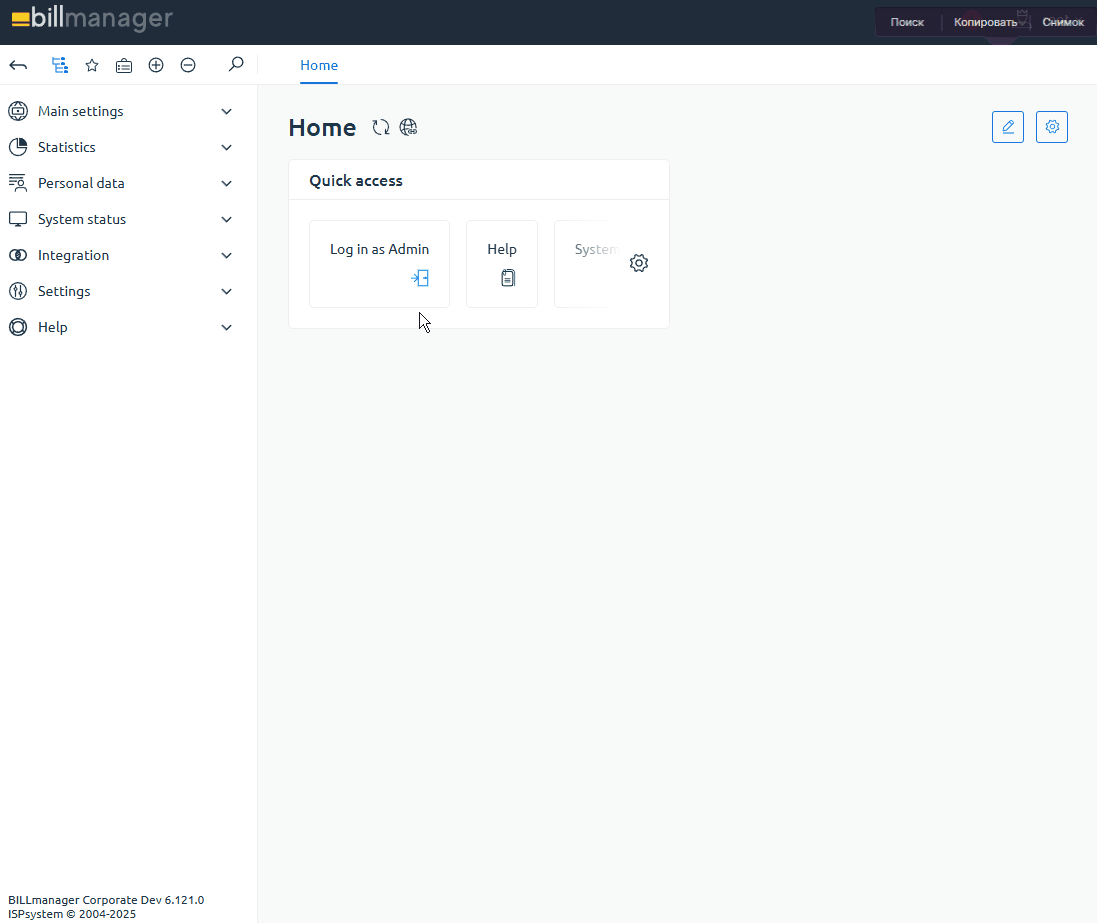
Task: Refresh the Home page with reload icon
Action: point(381,127)
